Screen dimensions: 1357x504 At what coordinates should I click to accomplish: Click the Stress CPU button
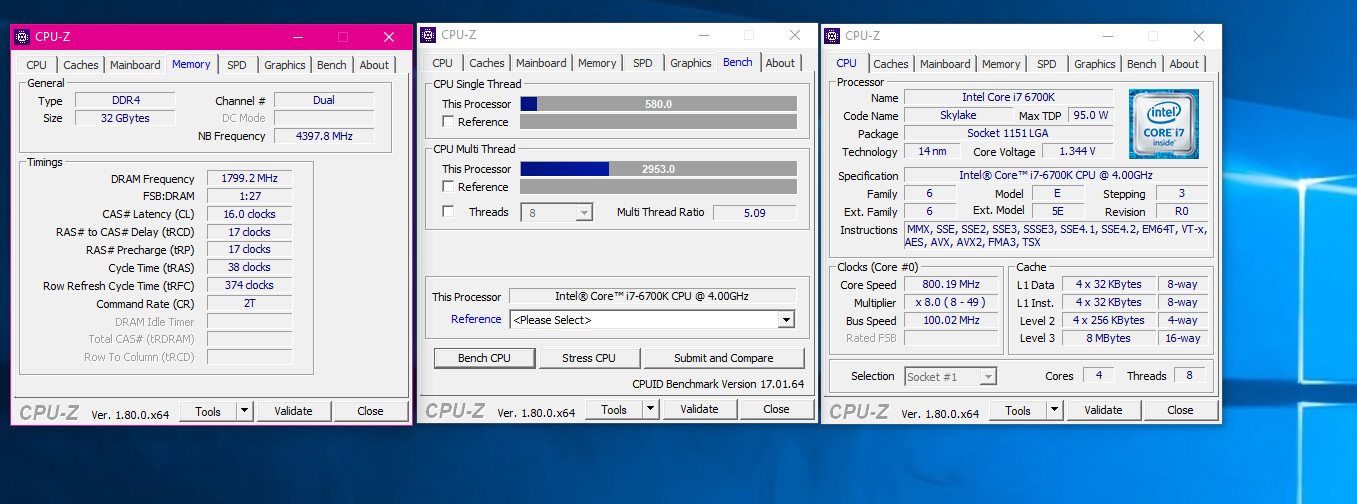[x=590, y=358]
